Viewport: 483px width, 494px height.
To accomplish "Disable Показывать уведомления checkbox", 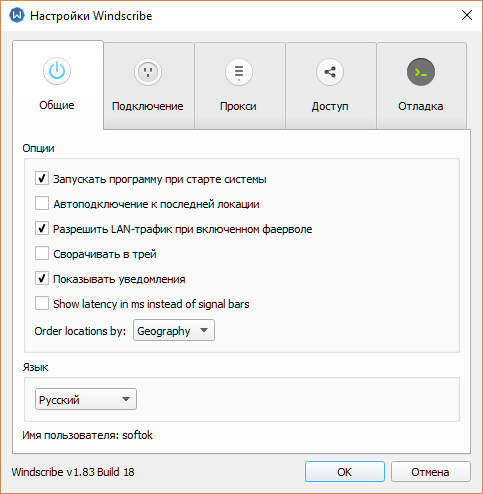I will [x=42, y=278].
